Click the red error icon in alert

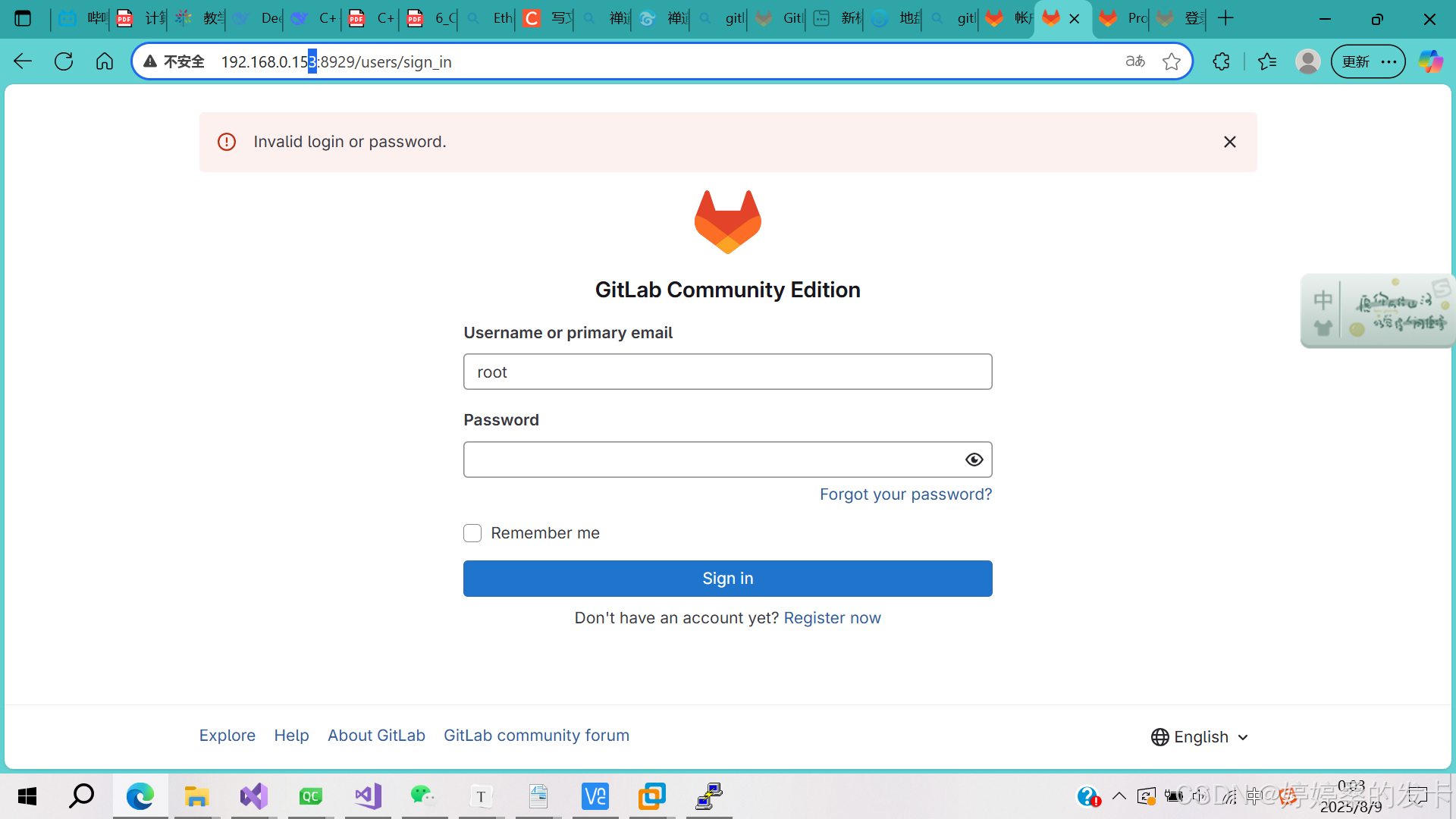pyautogui.click(x=227, y=142)
